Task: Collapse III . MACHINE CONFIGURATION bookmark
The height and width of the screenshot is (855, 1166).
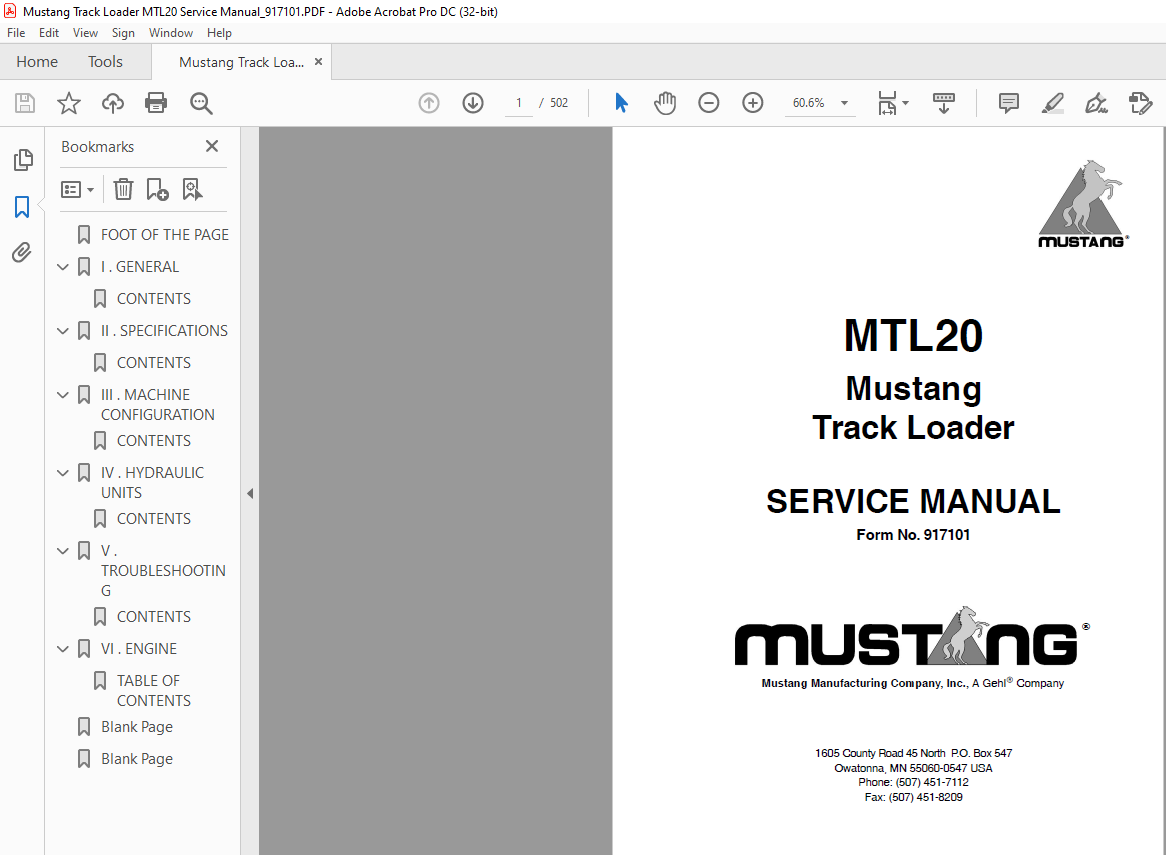Action: click(63, 394)
